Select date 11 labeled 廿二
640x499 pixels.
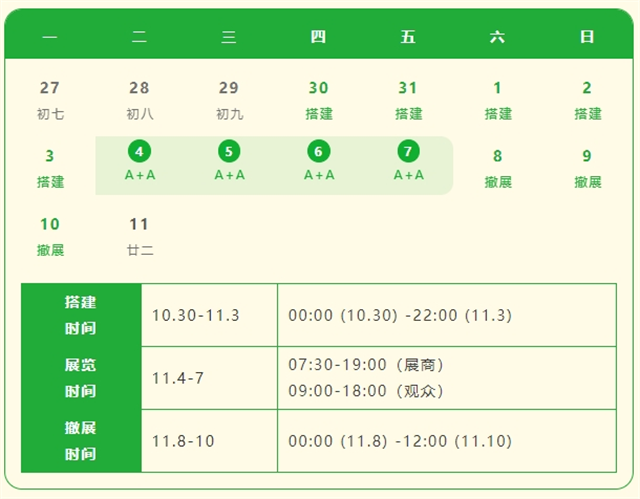point(139,235)
